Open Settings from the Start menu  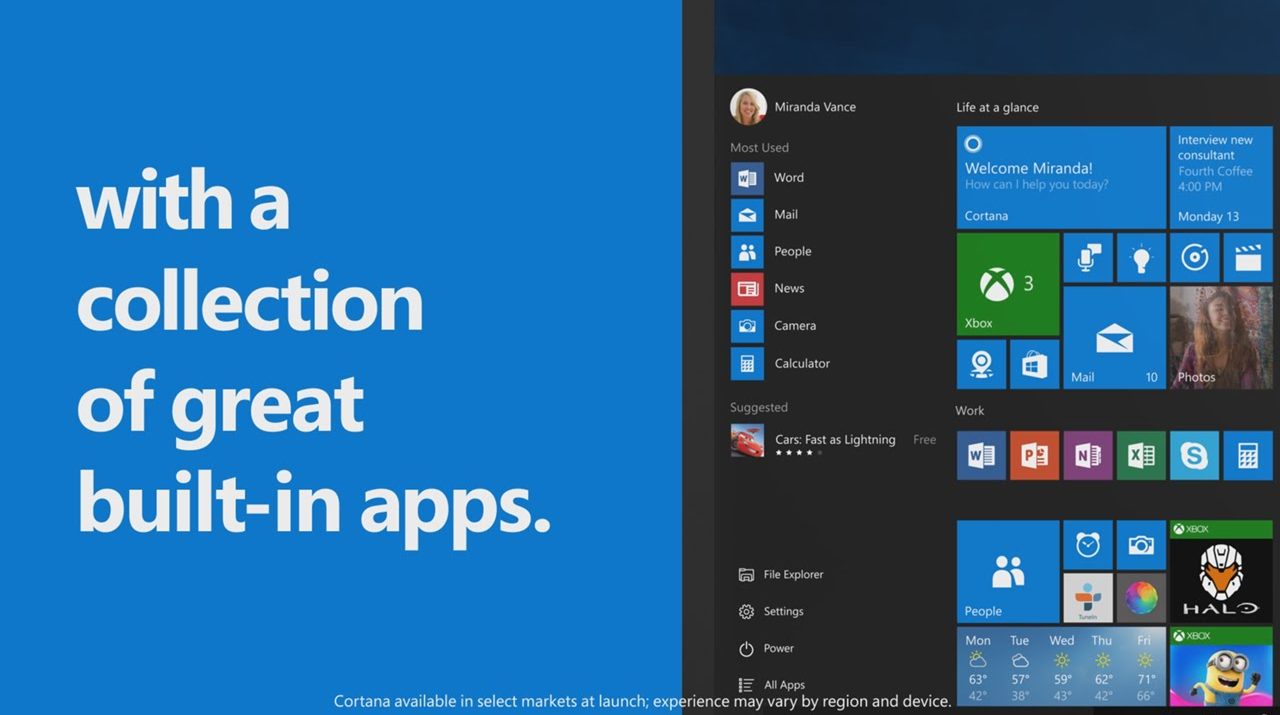782,611
